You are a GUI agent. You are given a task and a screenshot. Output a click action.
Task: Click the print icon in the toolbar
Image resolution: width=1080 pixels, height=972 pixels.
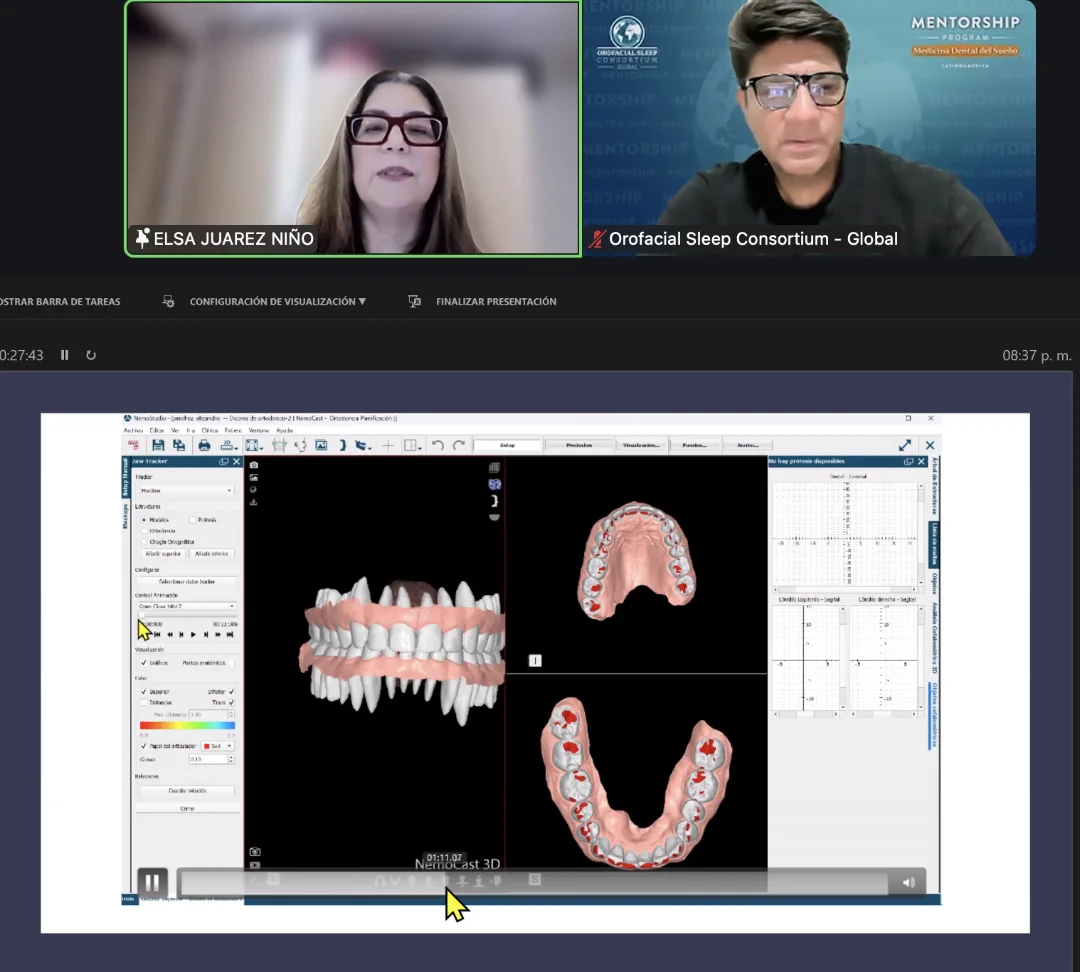pos(205,445)
